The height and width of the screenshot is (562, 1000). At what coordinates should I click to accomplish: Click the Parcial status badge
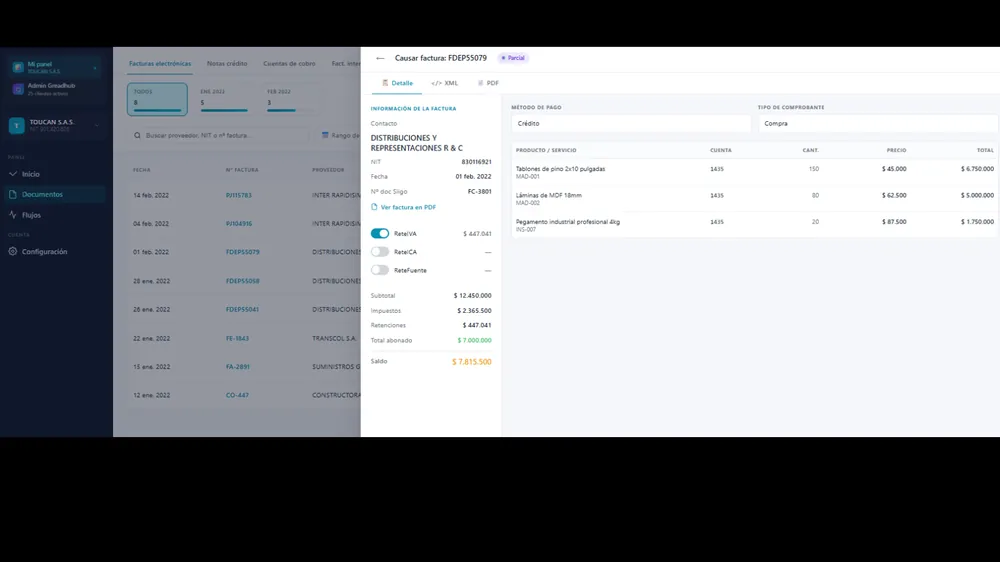pos(513,58)
